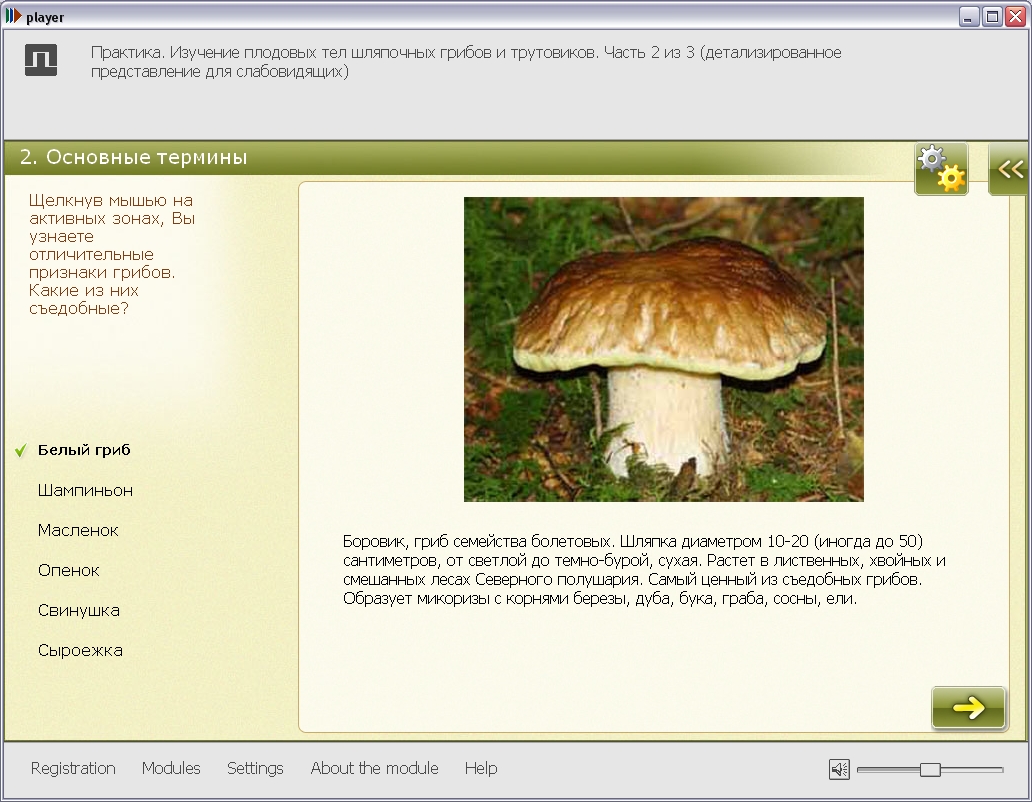
Task: Click the green checkmark beside Белый гриб
Action: pyautogui.click(x=21, y=450)
